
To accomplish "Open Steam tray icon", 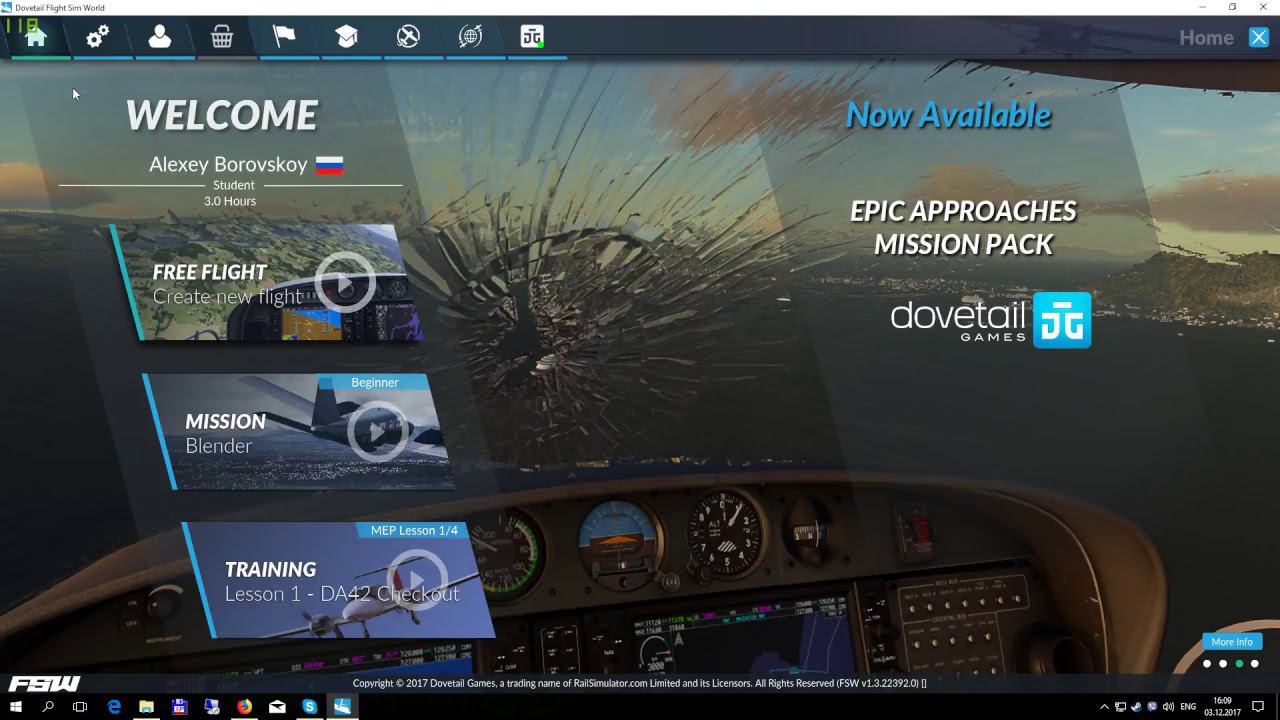I will pyautogui.click(x=1136, y=707).
